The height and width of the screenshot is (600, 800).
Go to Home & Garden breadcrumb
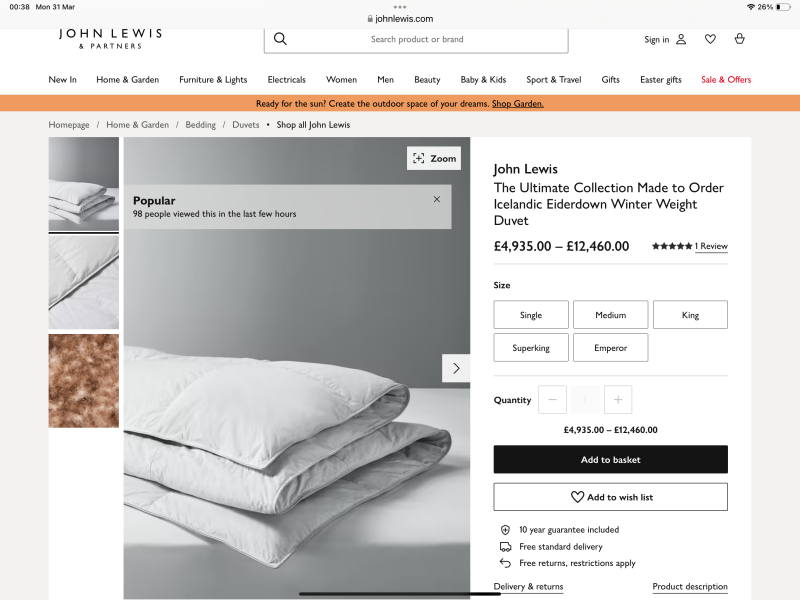click(x=137, y=124)
